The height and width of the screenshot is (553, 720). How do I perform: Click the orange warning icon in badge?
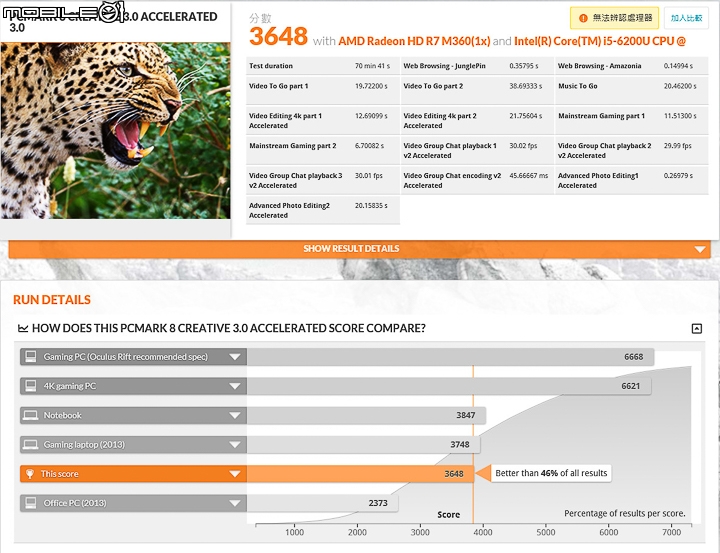click(x=583, y=18)
